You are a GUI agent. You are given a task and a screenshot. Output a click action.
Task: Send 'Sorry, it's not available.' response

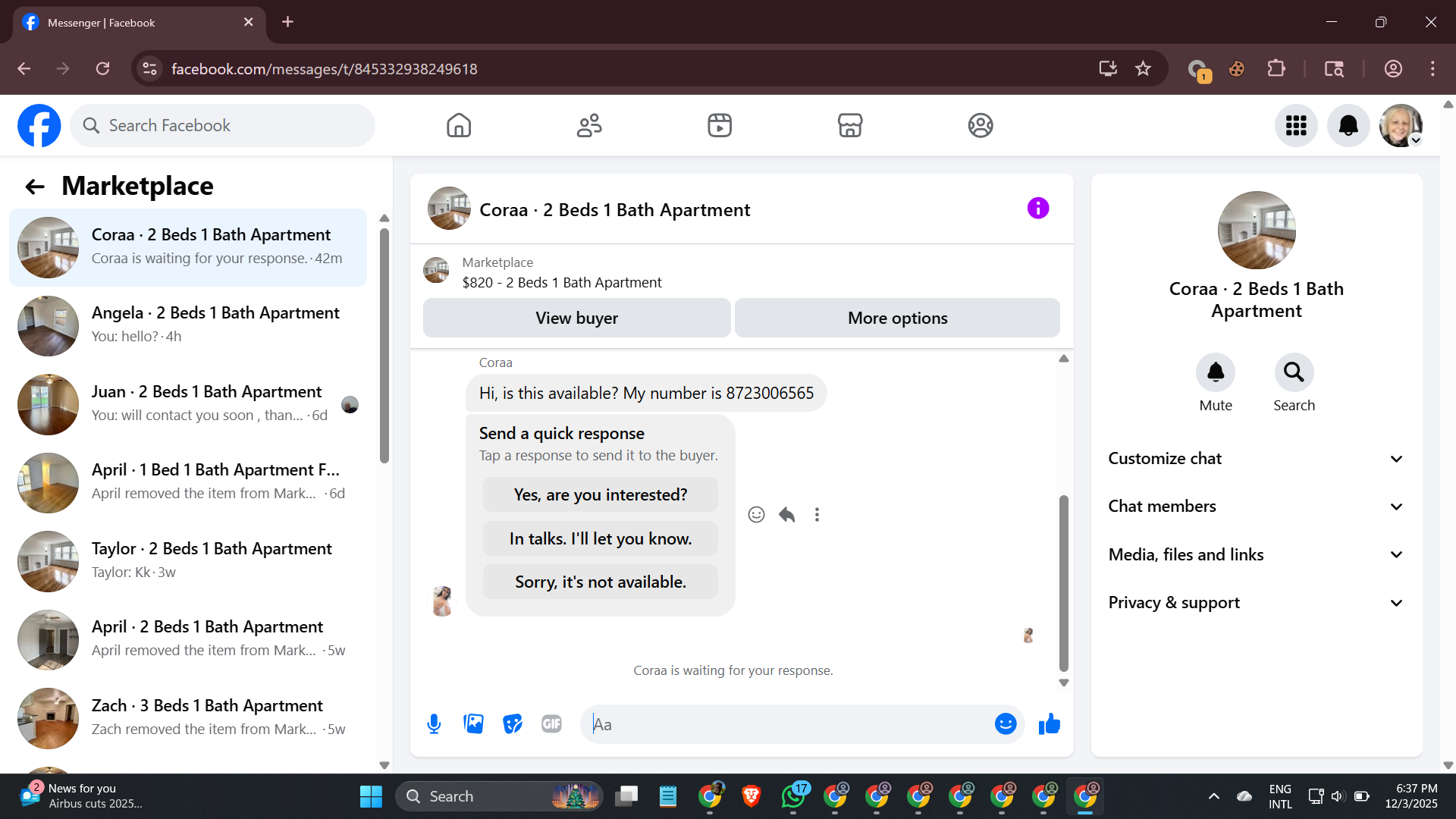point(601,582)
